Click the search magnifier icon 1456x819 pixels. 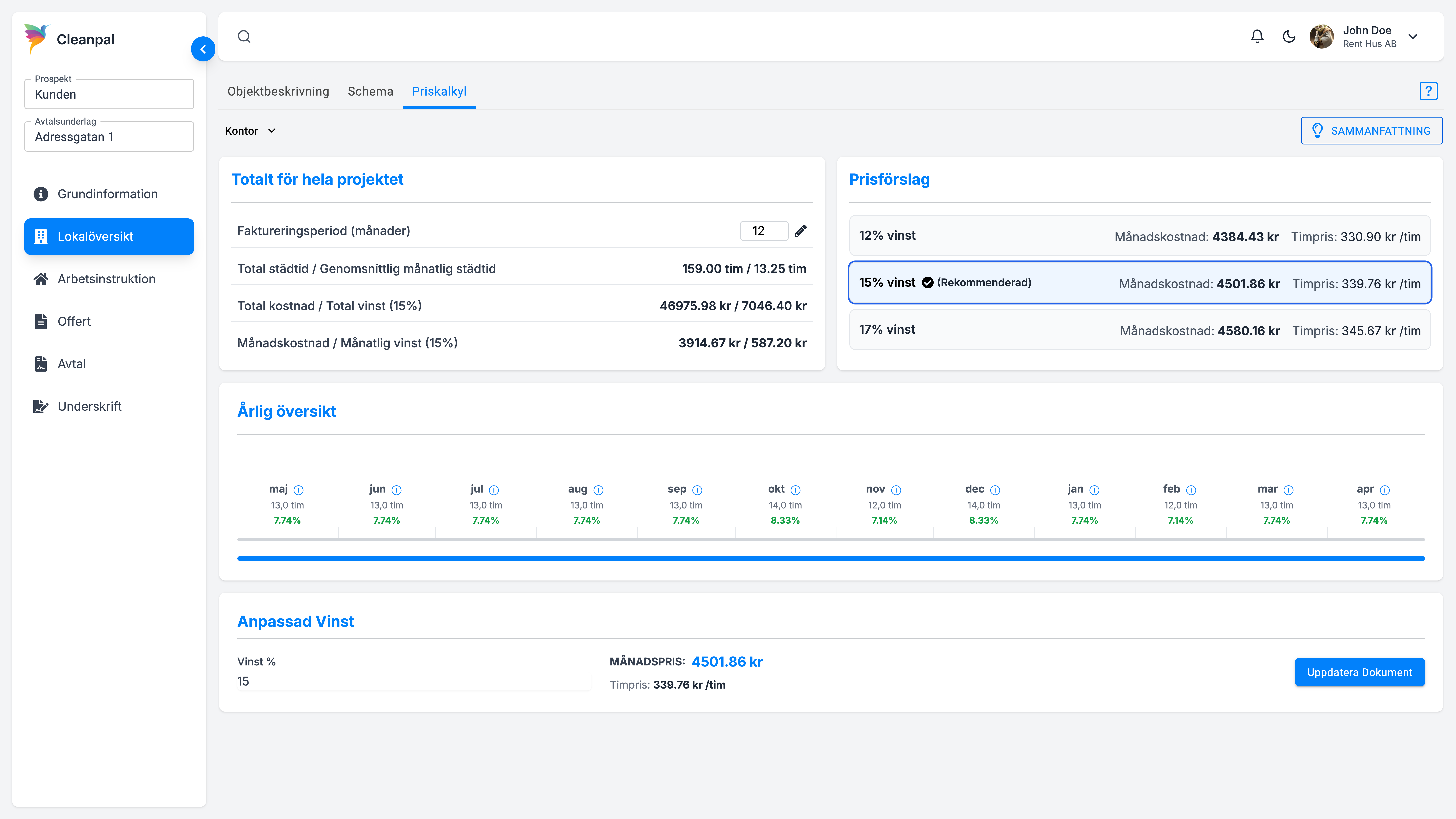pyautogui.click(x=244, y=37)
